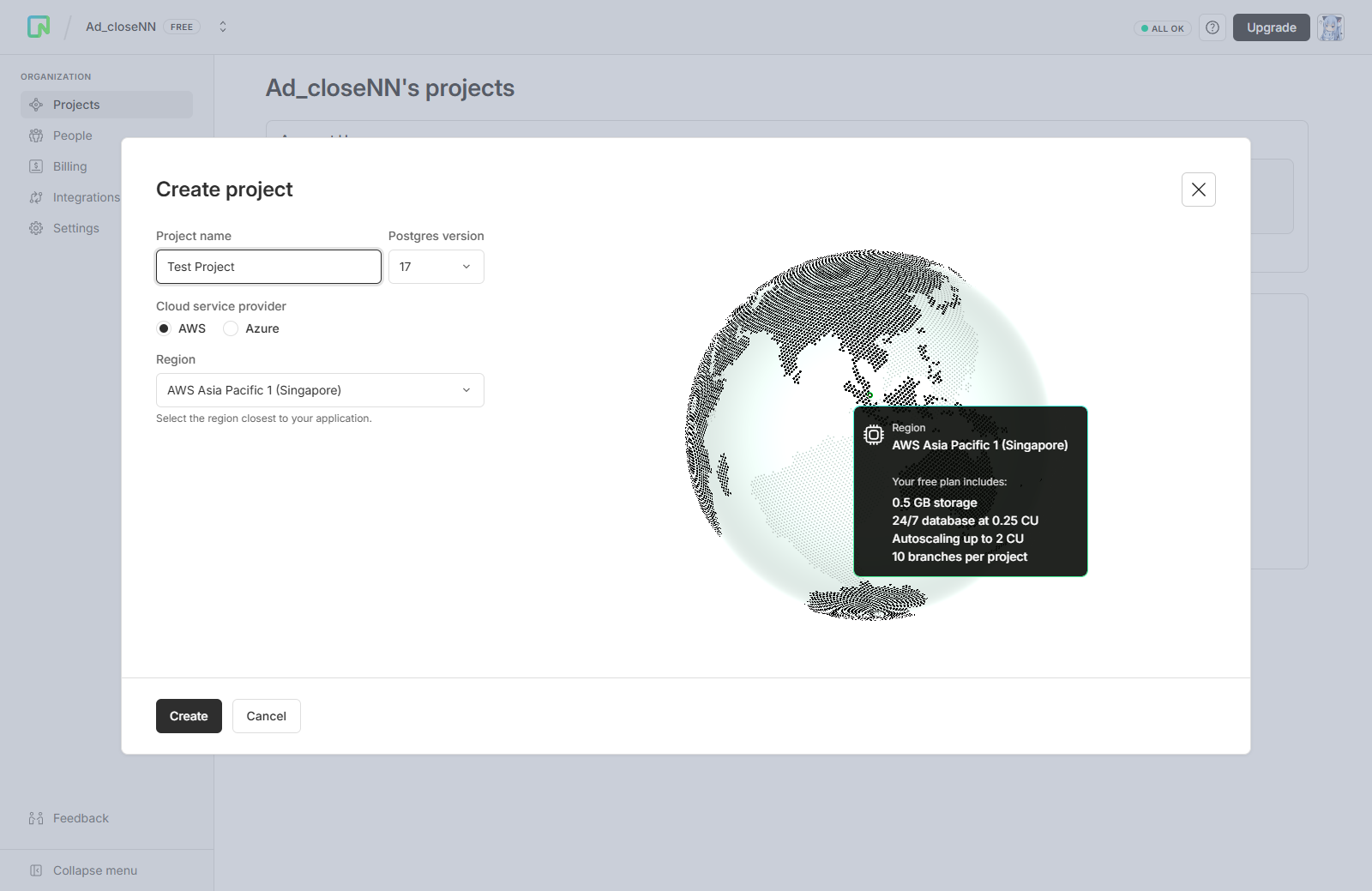The width and height of the screenshot is (1372, 891).
Task: Click "24/7 database at 0.25 CU" text
Action: click(x=966, y=521)
